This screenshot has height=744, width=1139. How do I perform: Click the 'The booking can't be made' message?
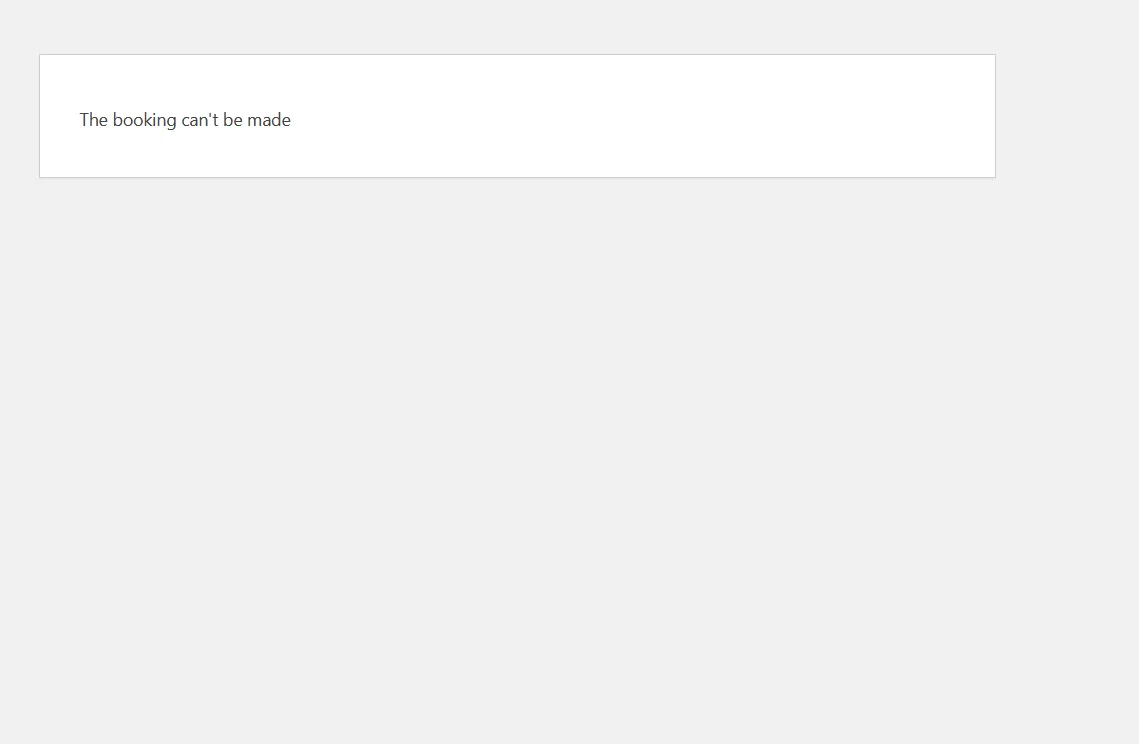pyautogui.click(x=185, y=120)
